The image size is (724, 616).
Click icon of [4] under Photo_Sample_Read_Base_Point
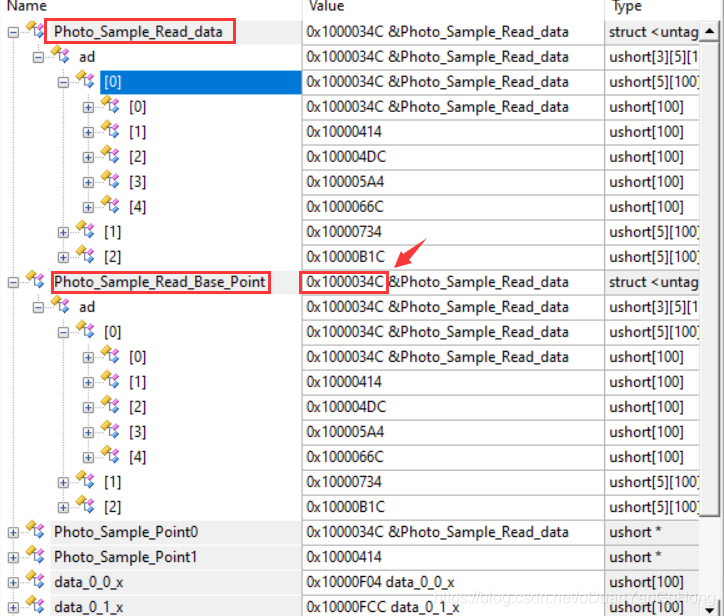110,455
